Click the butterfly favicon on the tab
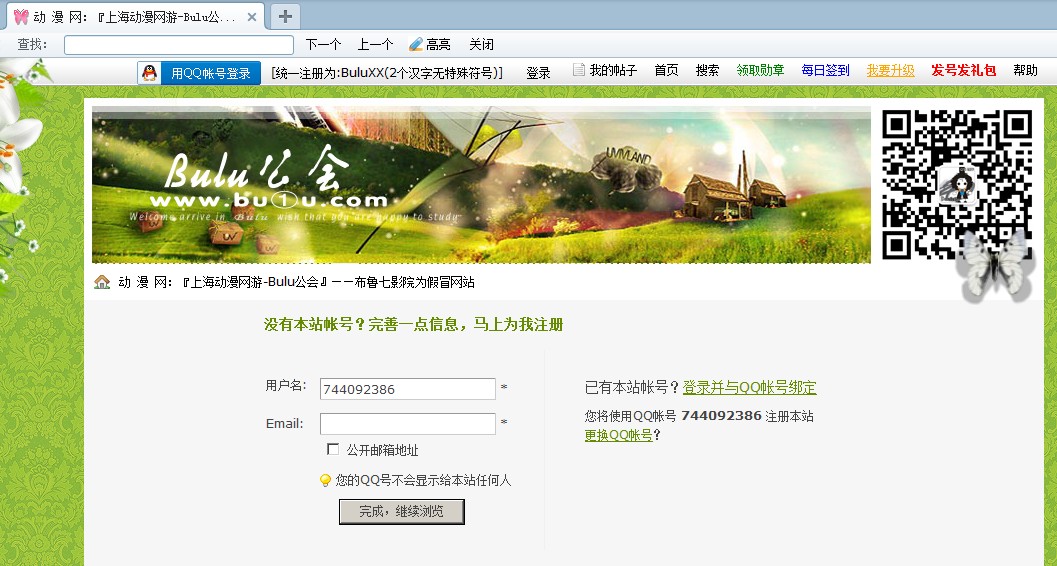The image size is (1057, 566). (x=21, y=17)
